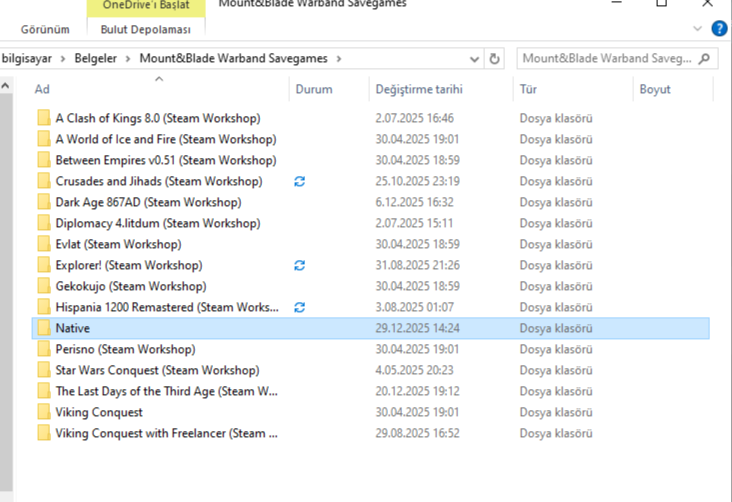
Task: Click the date 6.12.2025 16:32 for Dark Age
Action: [414, 202]
